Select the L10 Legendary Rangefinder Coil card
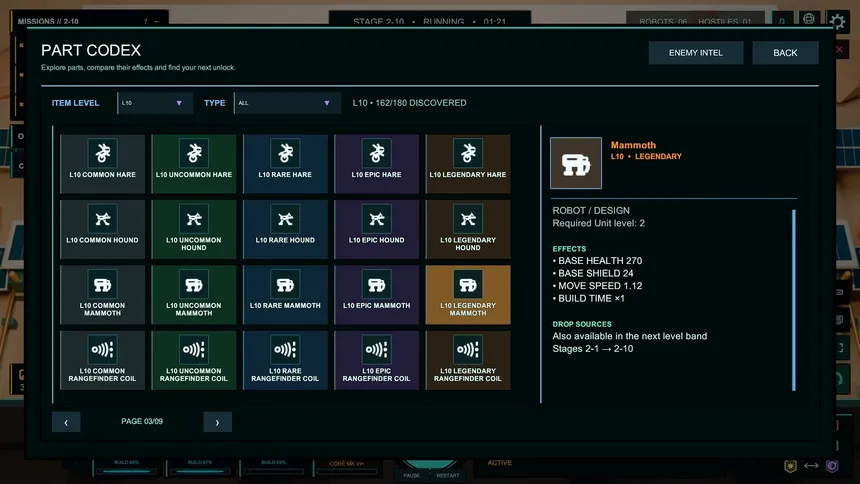This screenshot has height=484, width=860. tap(468, 360)
